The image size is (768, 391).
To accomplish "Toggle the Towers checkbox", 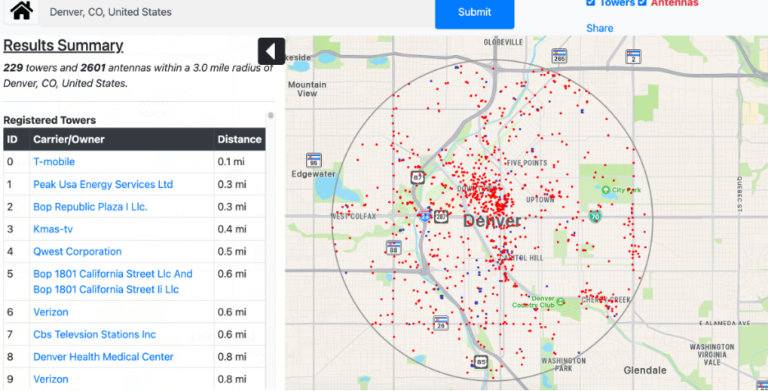I will pos(591,2).
